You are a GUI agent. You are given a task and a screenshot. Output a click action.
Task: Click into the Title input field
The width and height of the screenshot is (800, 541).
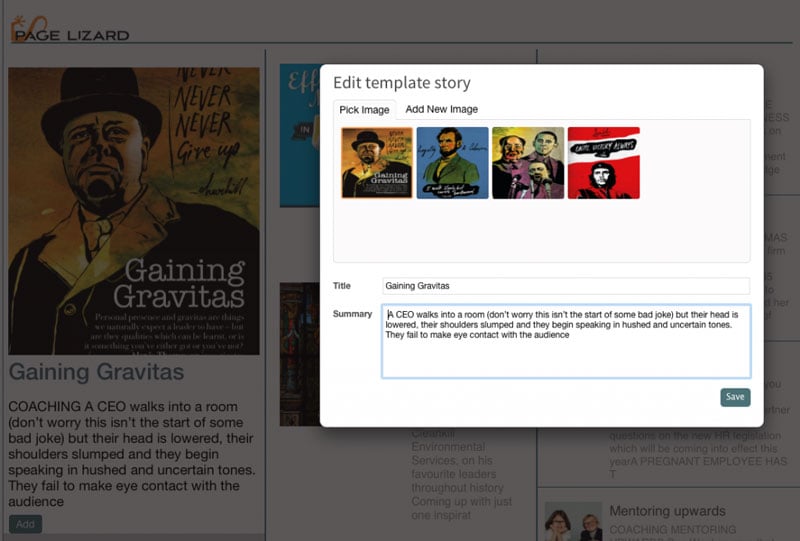pyautogui.click(x=566, y=286)
